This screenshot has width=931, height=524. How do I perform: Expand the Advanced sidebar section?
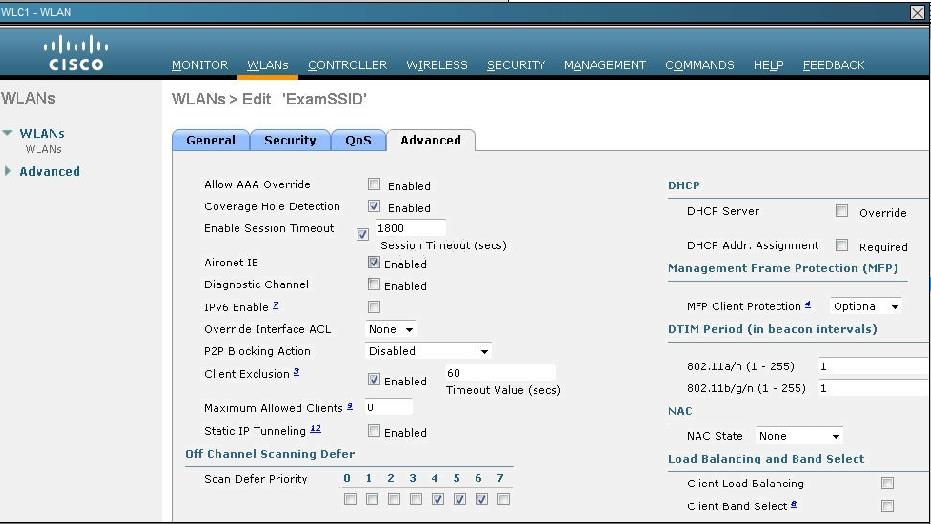pyautogui.click(x=8, y=171)
